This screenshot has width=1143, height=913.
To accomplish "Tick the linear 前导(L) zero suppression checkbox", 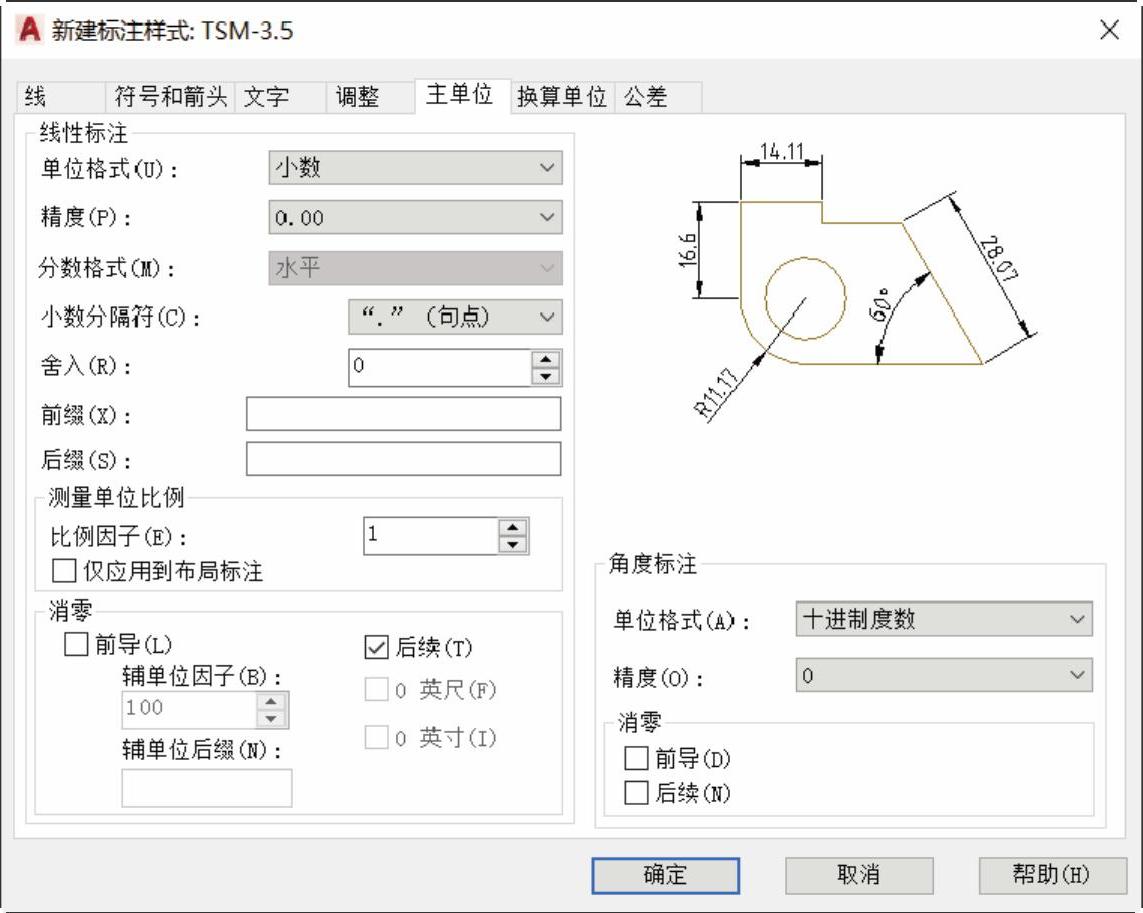I will (x=76, y=645).
